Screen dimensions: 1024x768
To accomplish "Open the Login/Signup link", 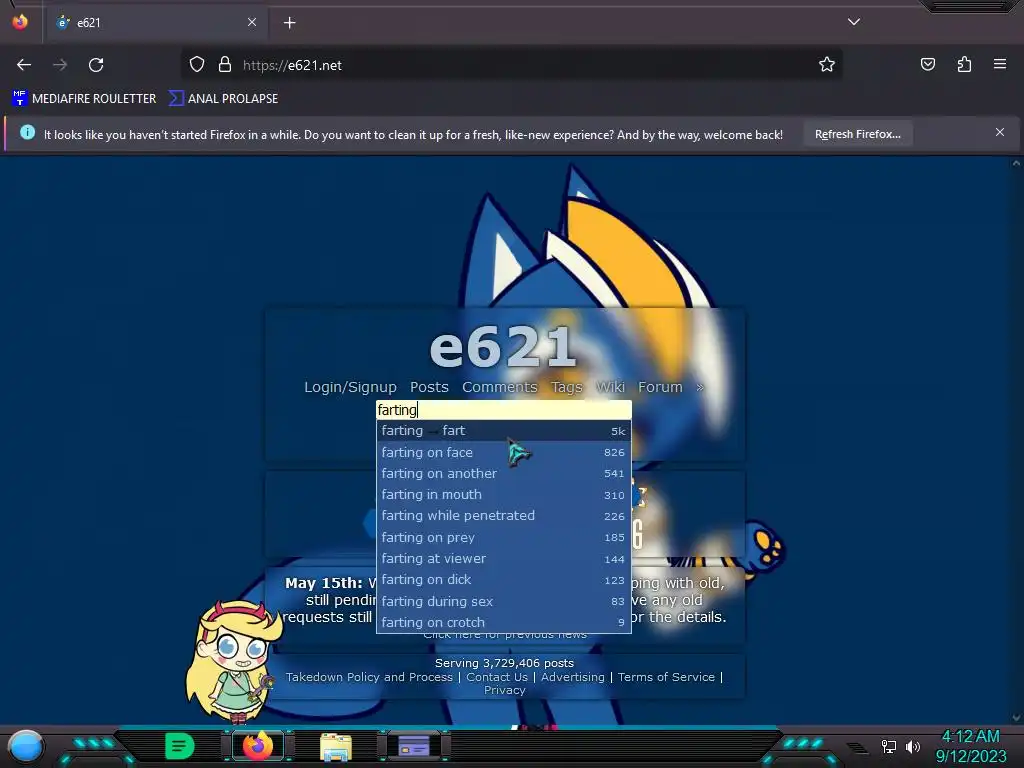I will 350,387.
